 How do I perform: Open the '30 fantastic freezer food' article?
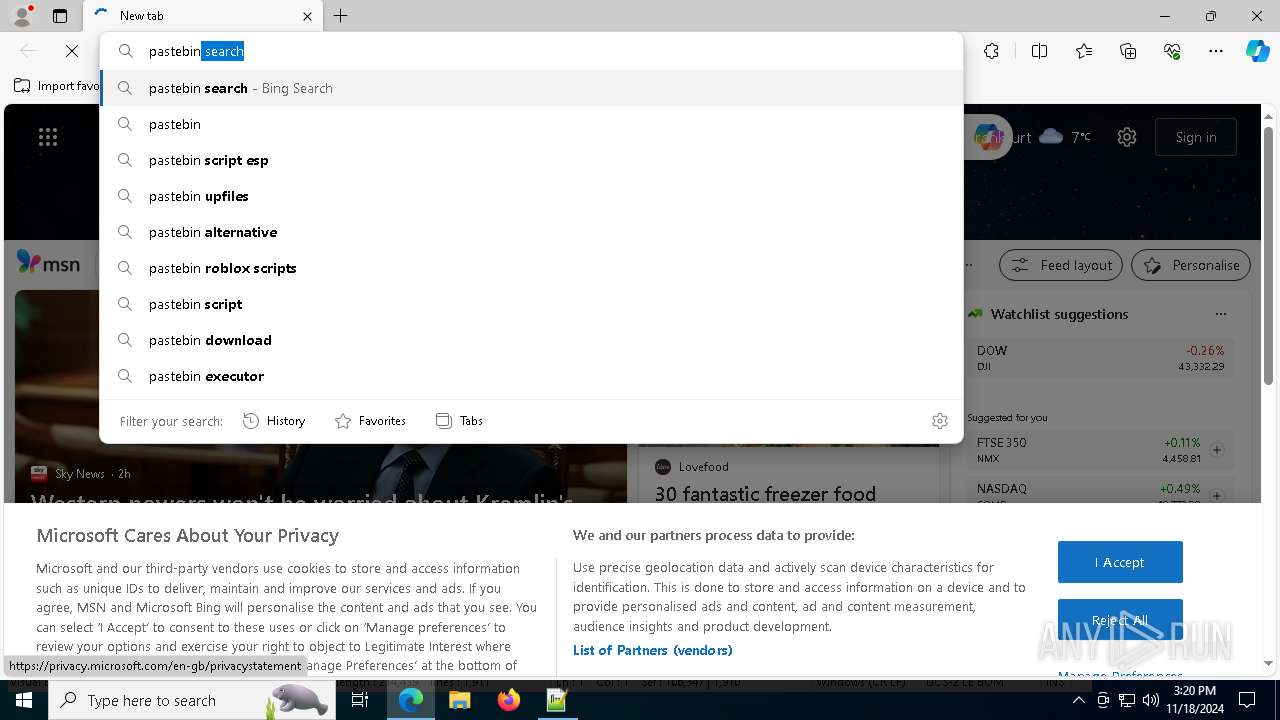tap(765, 494)
